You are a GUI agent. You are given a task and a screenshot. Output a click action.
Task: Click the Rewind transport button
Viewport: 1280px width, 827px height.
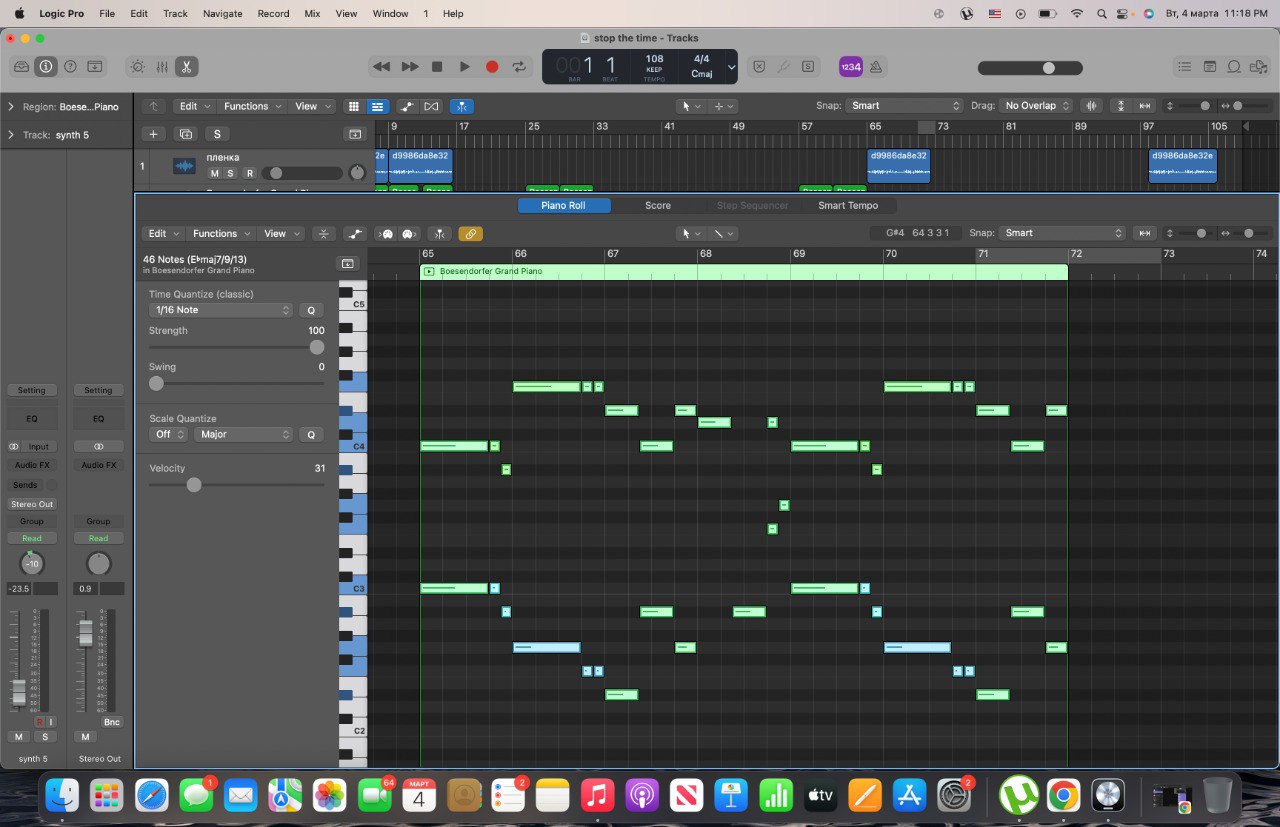[x=381, y=67]
